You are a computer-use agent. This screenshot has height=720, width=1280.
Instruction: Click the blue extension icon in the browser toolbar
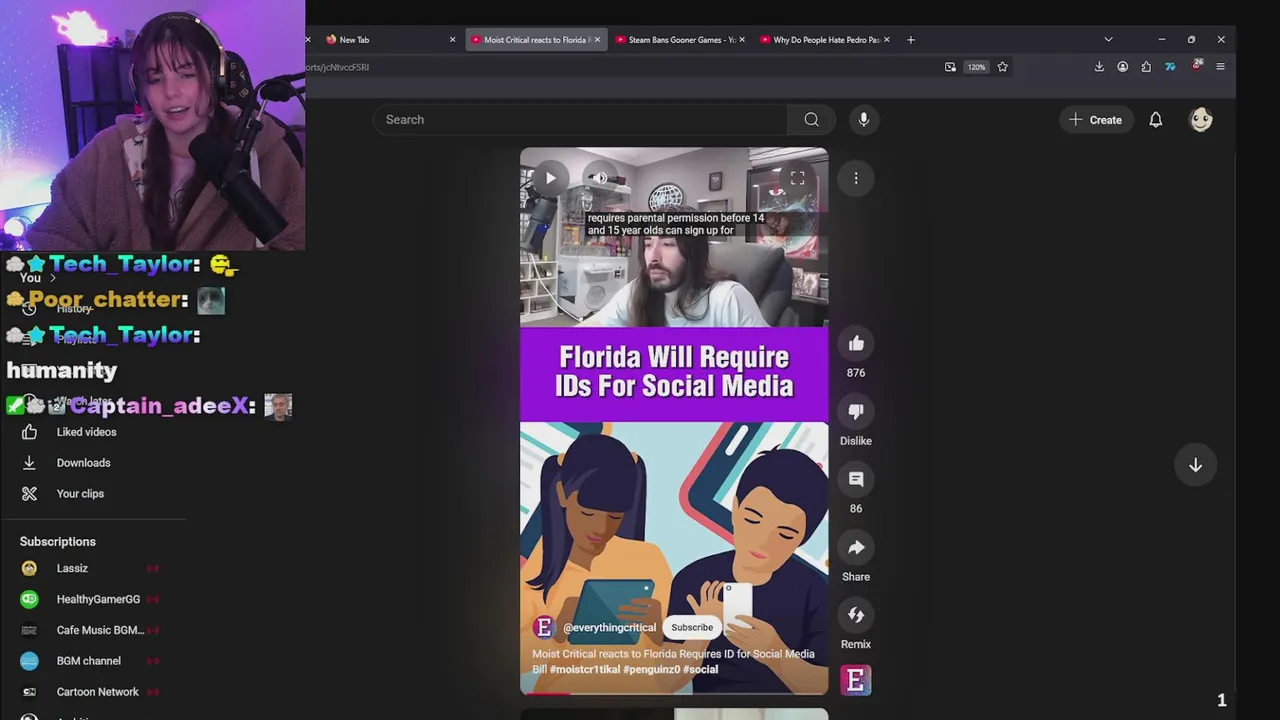tap(1170, 67)
